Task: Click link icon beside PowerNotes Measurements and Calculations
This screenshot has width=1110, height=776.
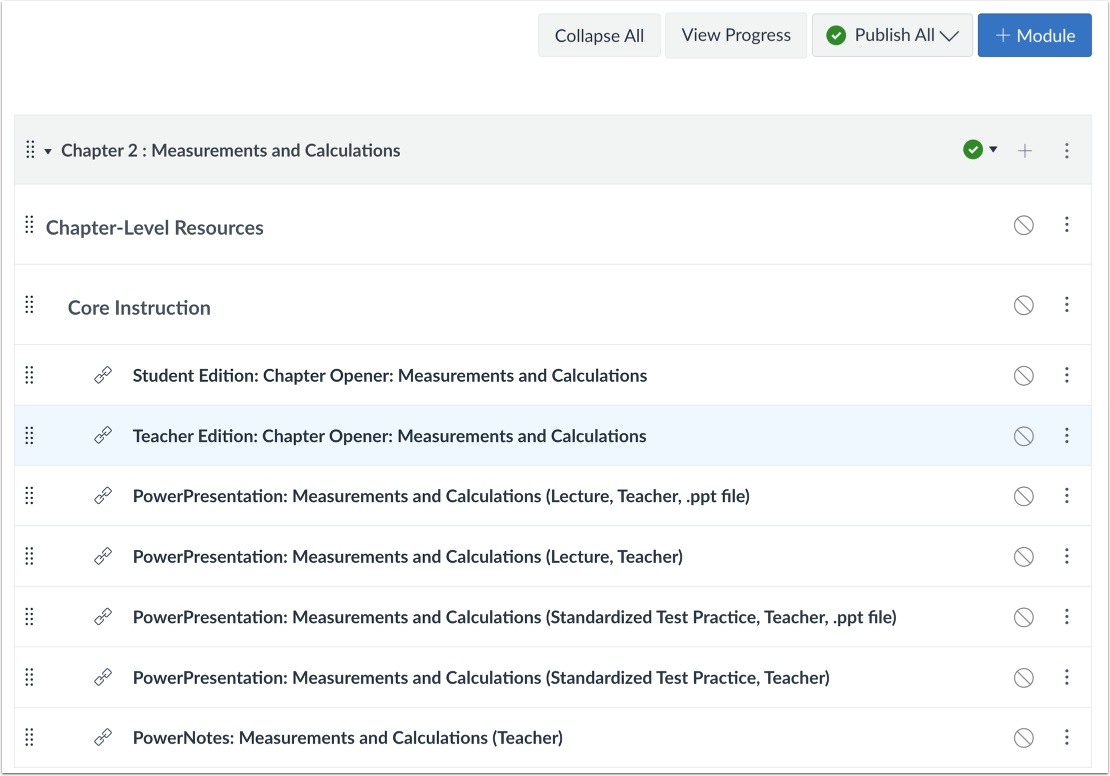Action: pyautogui.click(x=103, y=738)
